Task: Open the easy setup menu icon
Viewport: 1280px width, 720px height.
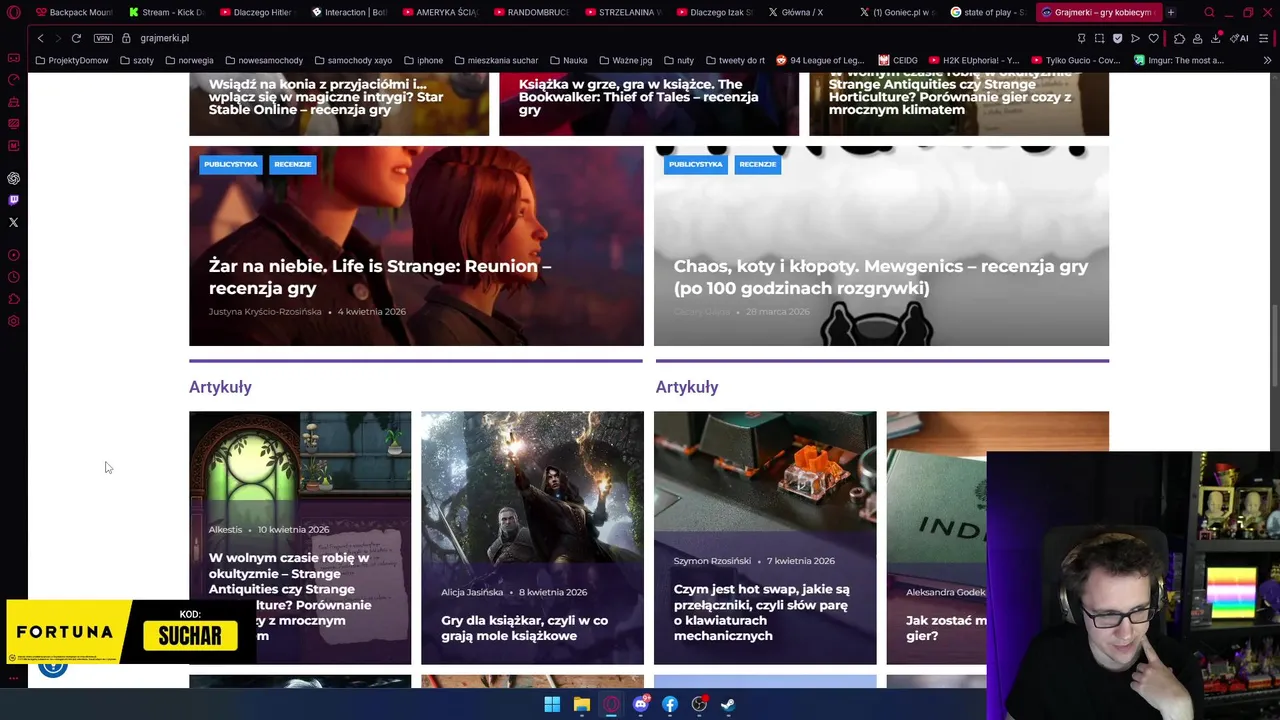Action: pyautogui.click(x=1263, y=38)
